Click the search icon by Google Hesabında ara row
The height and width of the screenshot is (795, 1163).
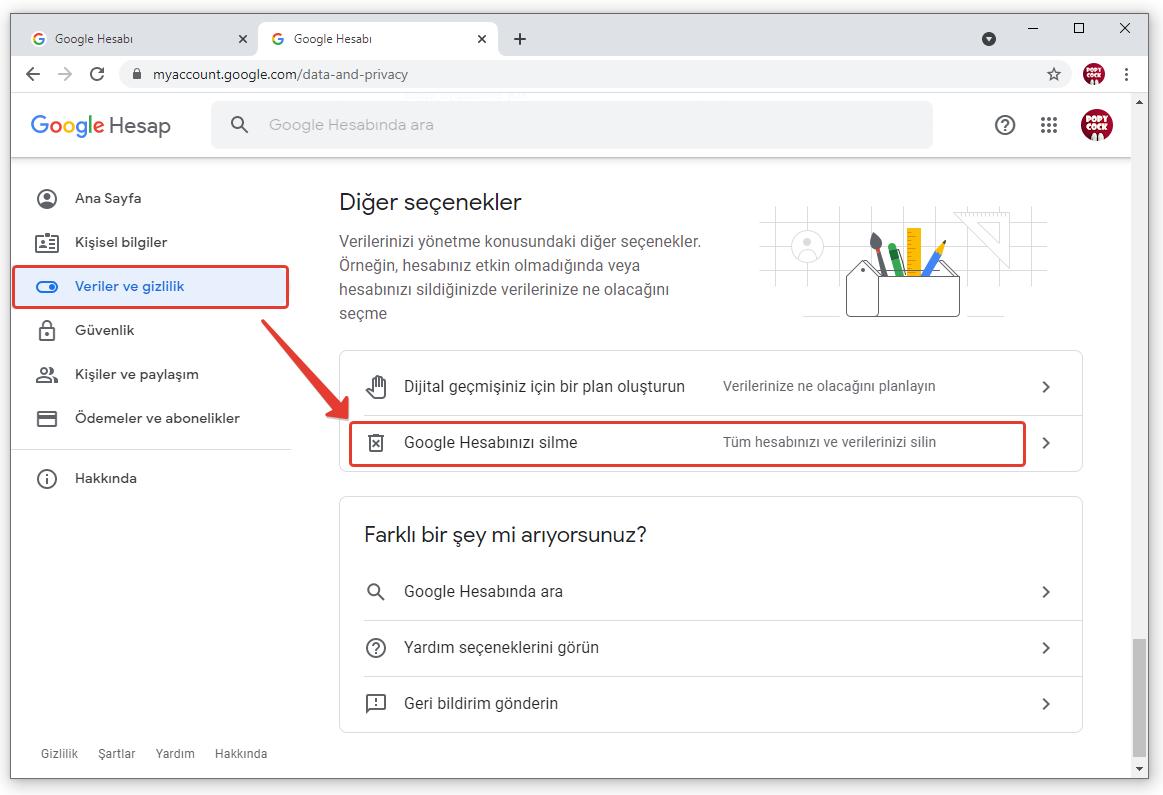click(x=376, y=592)
